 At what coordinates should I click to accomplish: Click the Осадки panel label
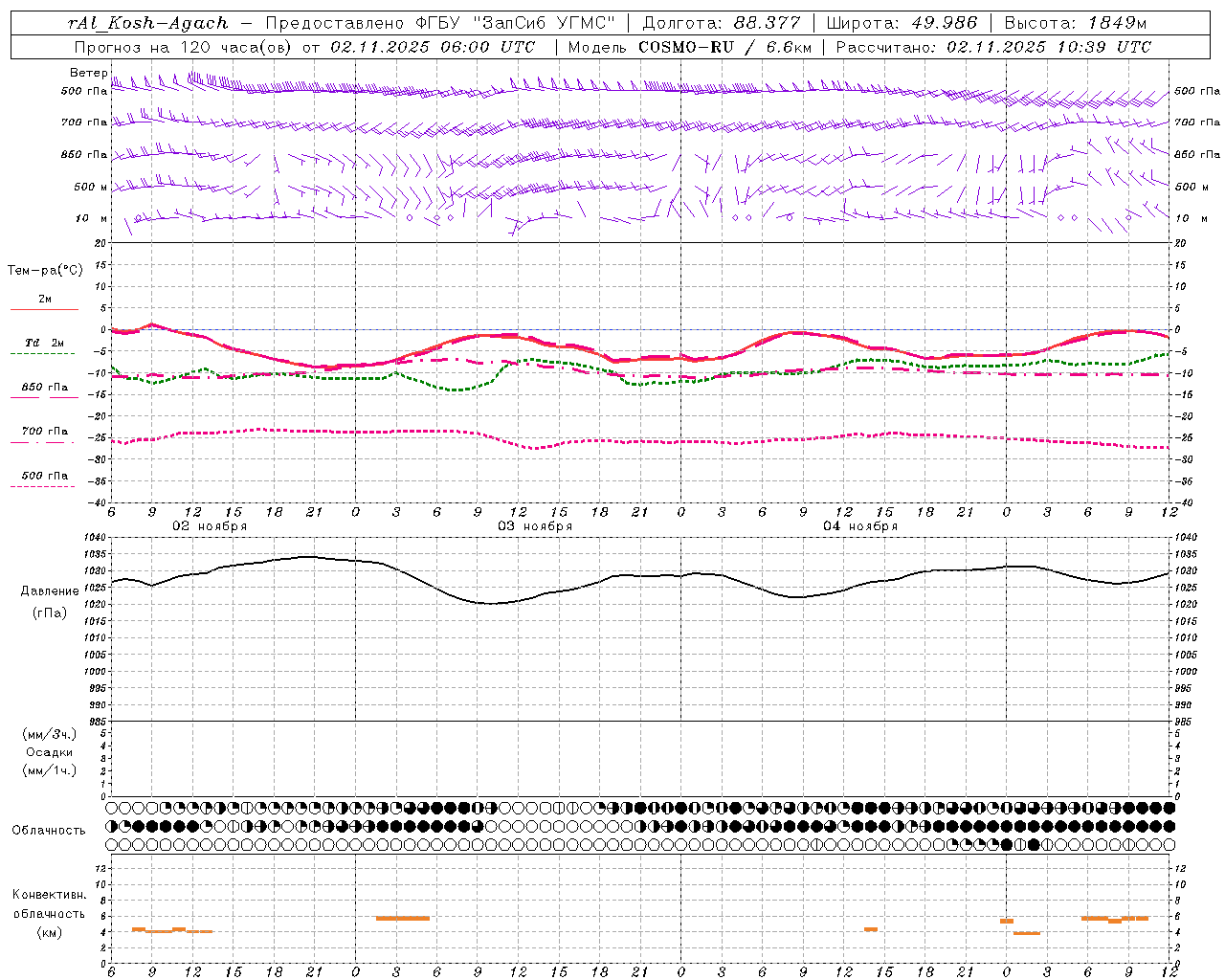pyautogui.click(x=50, y=752)
